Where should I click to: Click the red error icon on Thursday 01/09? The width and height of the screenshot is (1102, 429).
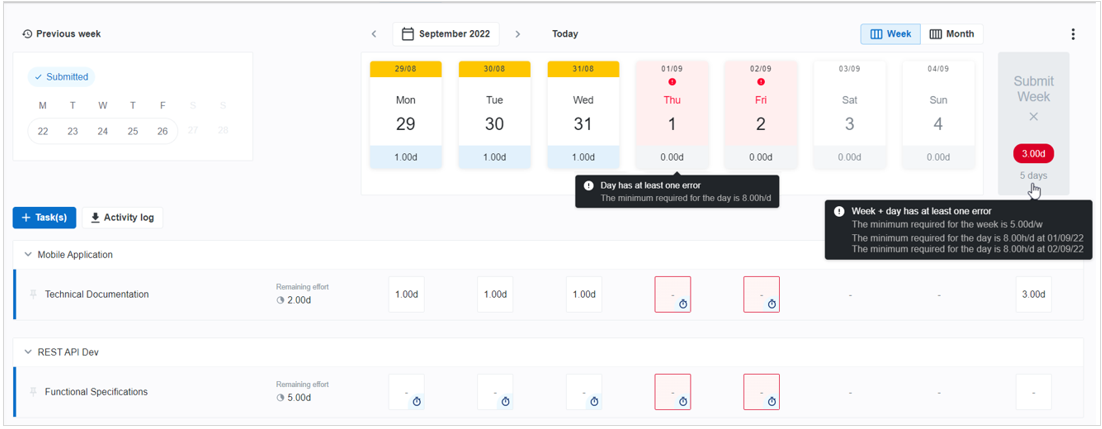point(672,82)
